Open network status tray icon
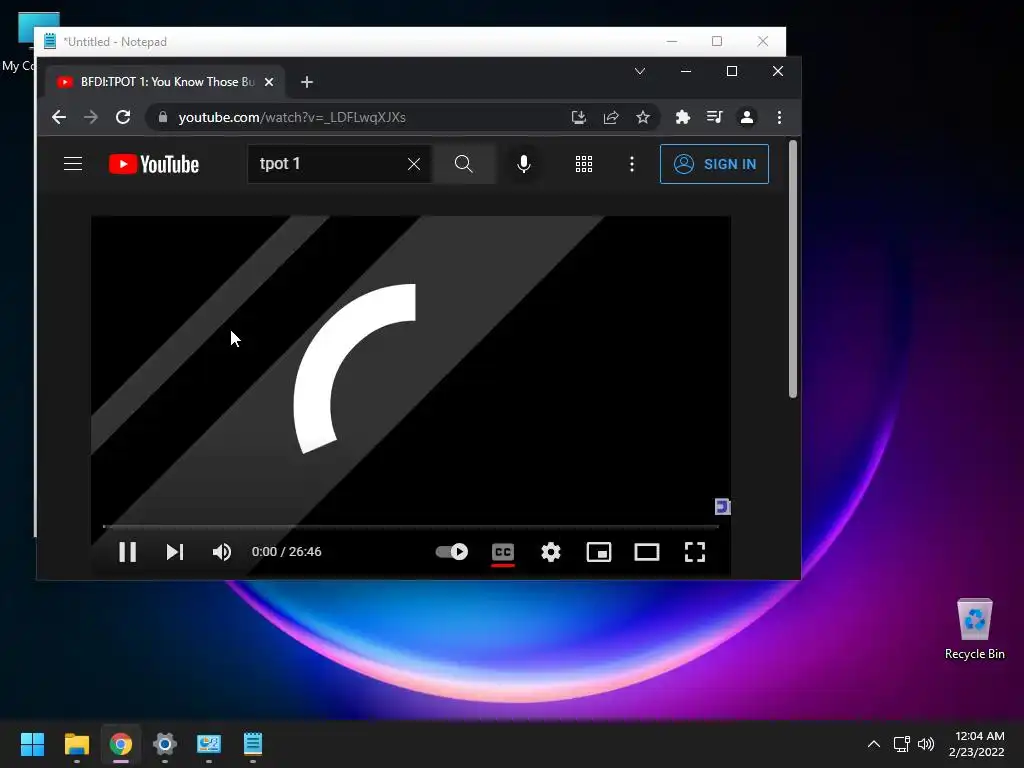The height and width of the screenshot is (768, 1024). coord(902,744)
